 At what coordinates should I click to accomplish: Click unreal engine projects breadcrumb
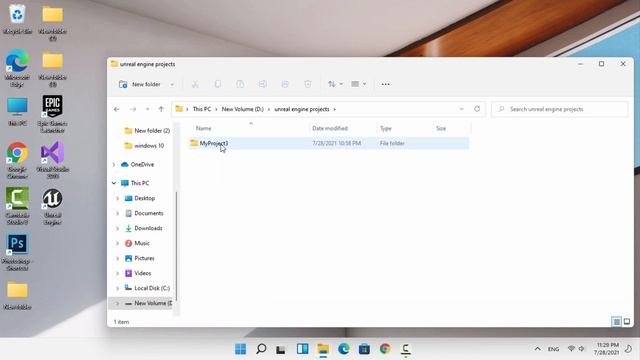302,109
